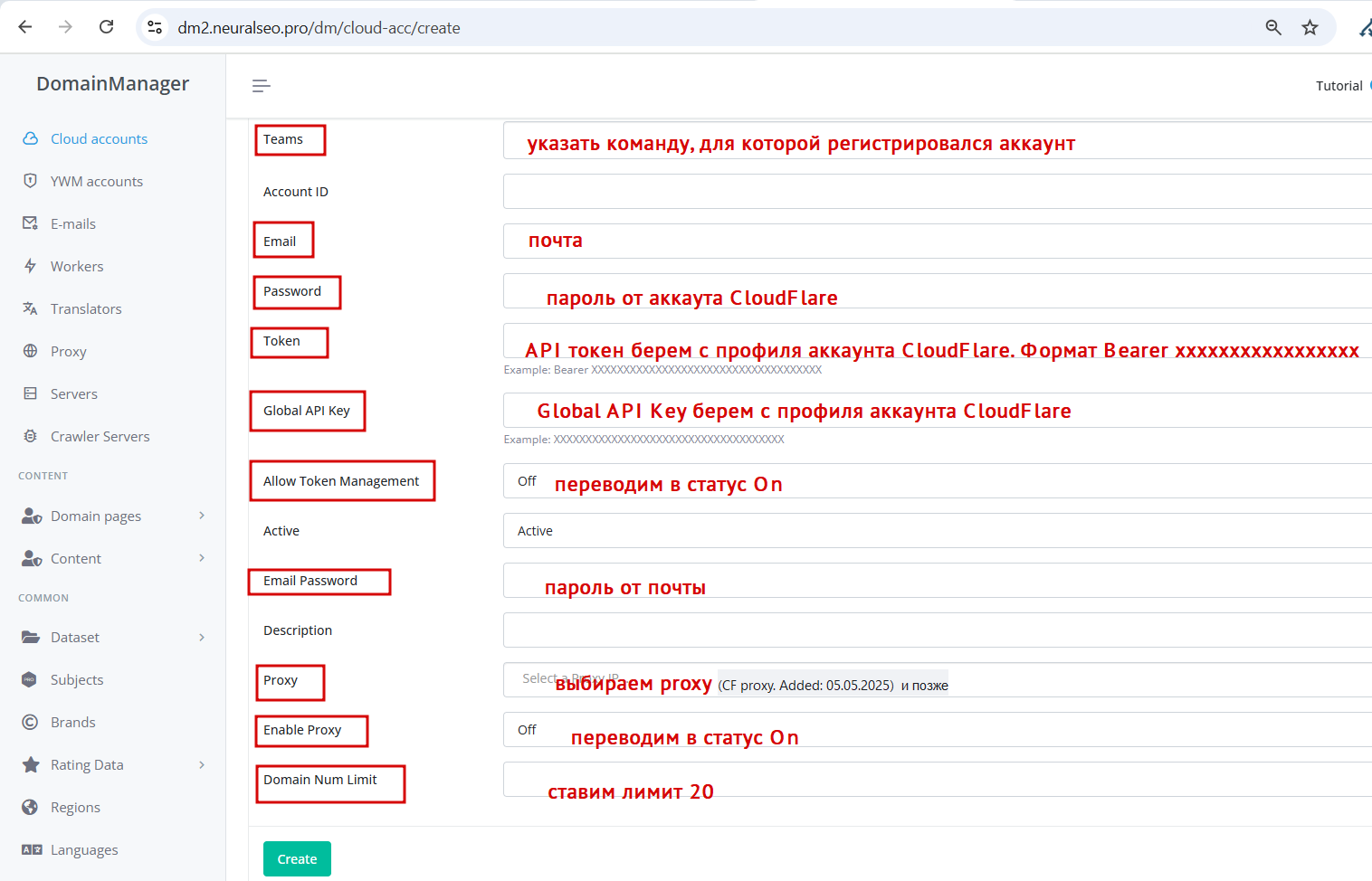The height and width of the screenshot is (881, 1372).
Task: Click the Global API Key input field
Action: click(x=938, y=411)
